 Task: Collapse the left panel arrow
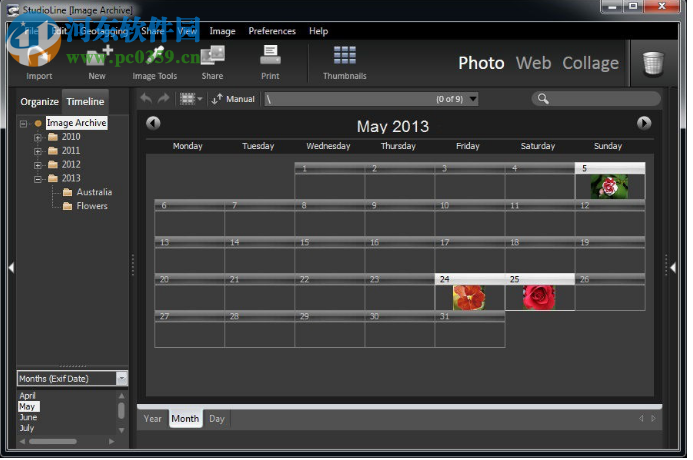click(11, 267)
